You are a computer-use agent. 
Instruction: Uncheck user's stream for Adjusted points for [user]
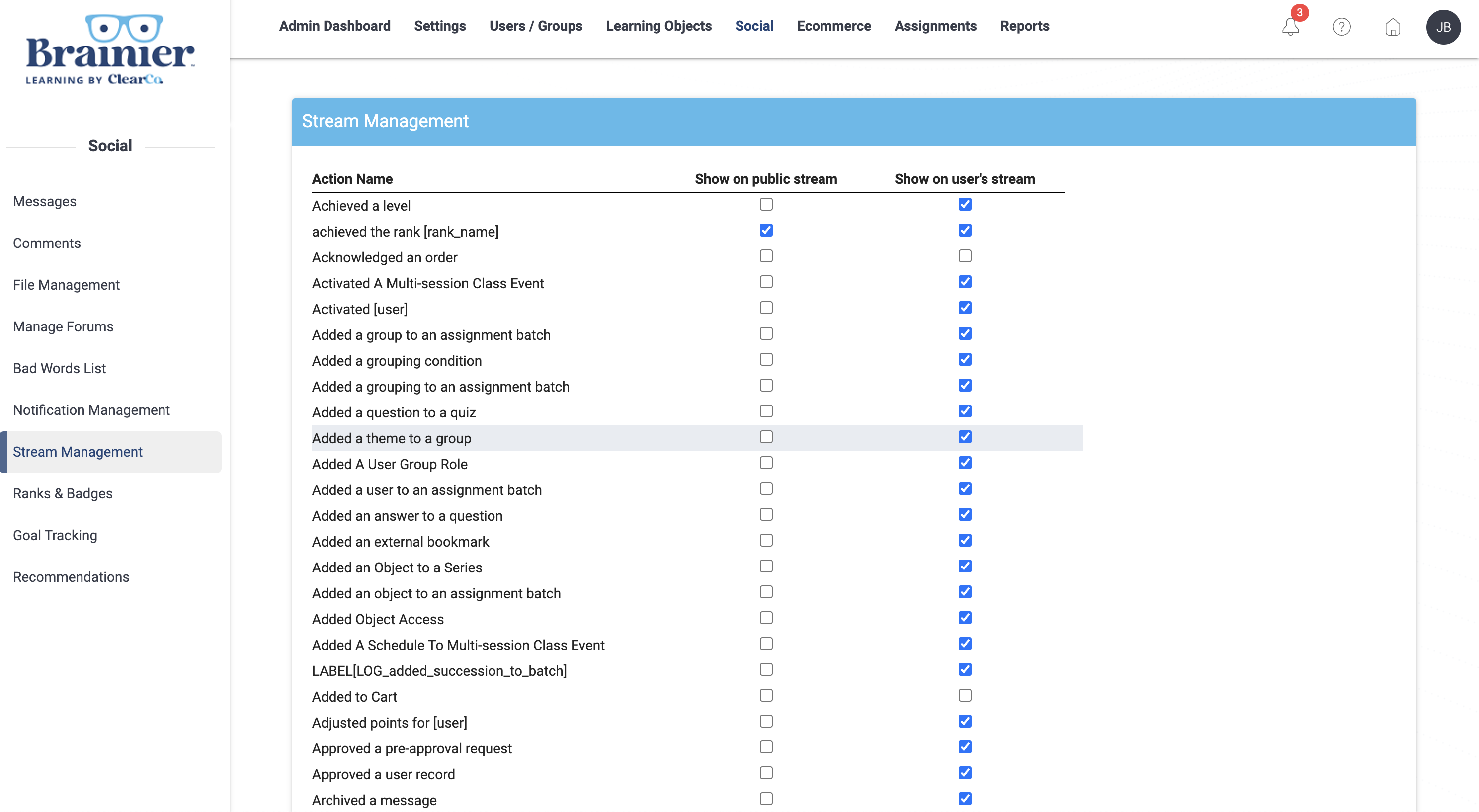pyautogui.click(x=965, y=721)
